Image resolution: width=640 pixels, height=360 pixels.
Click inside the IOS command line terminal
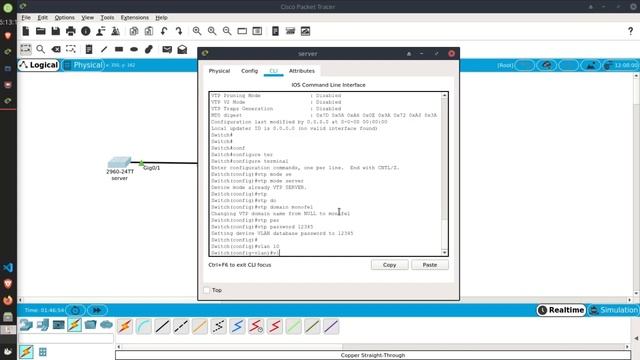pyautogui.click(x=325, y=174)
